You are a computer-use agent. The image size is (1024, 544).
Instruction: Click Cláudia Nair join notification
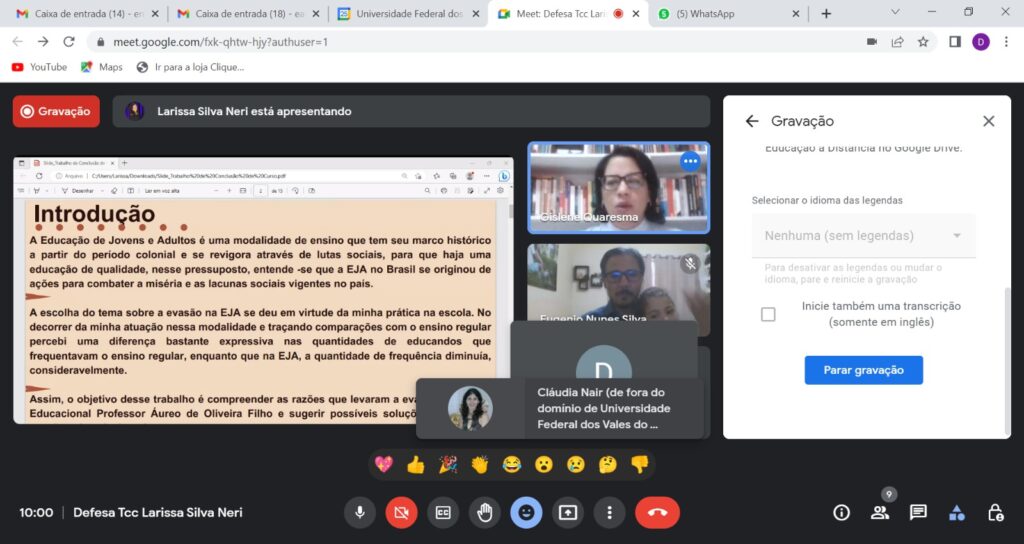560,408
